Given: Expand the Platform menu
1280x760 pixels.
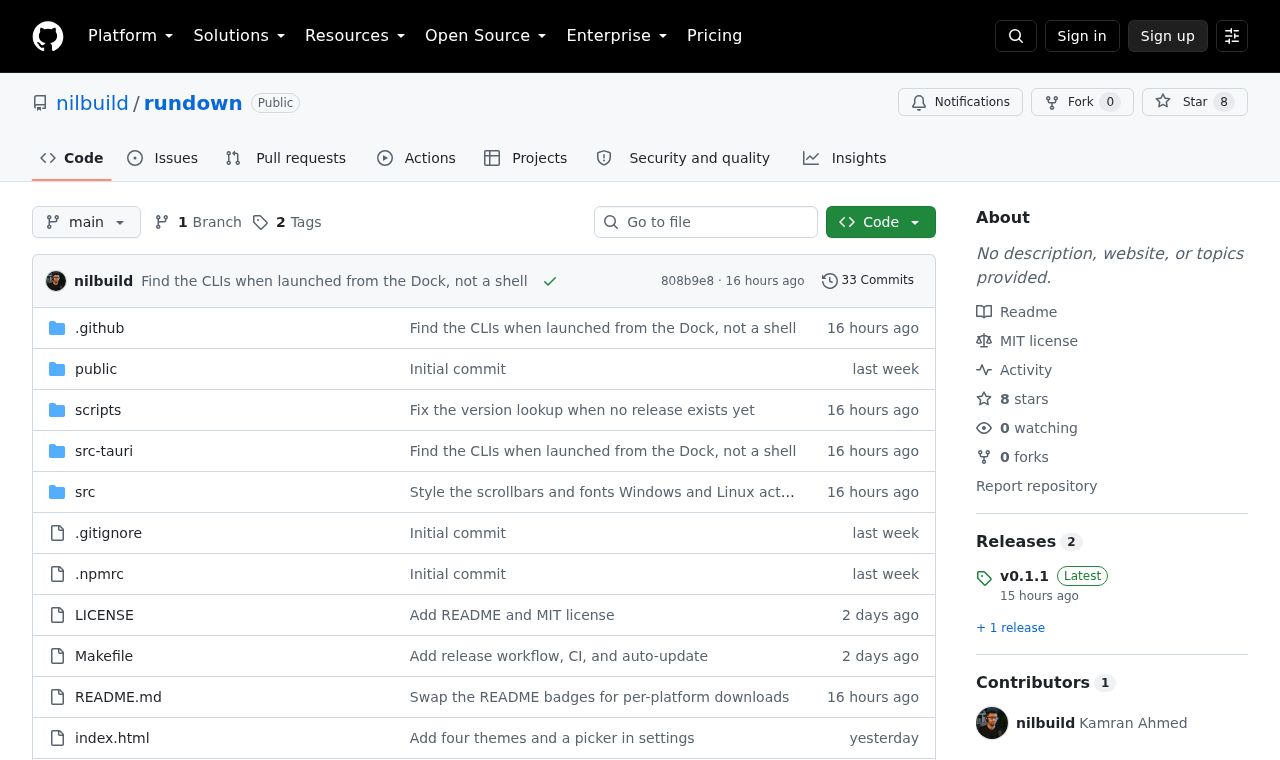Looking at the screenshot, I should (x=131, y=36).
